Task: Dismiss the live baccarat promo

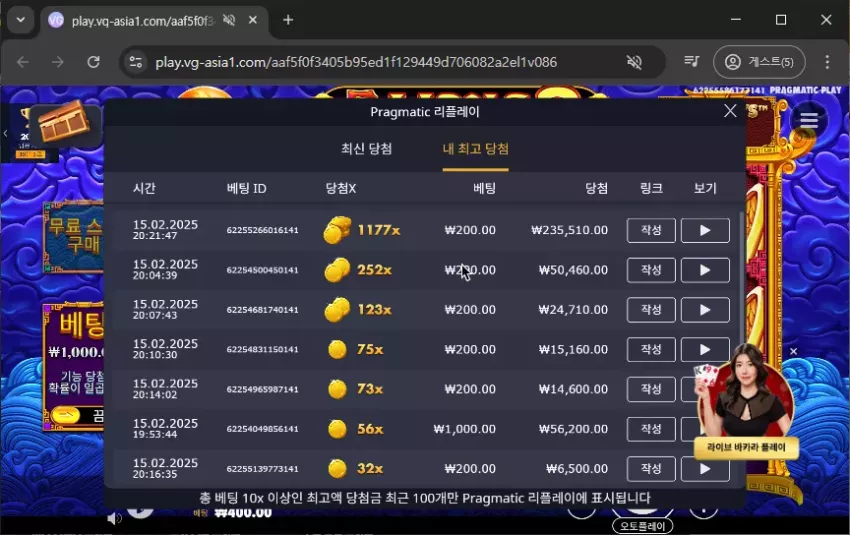Action: (794, 351)
